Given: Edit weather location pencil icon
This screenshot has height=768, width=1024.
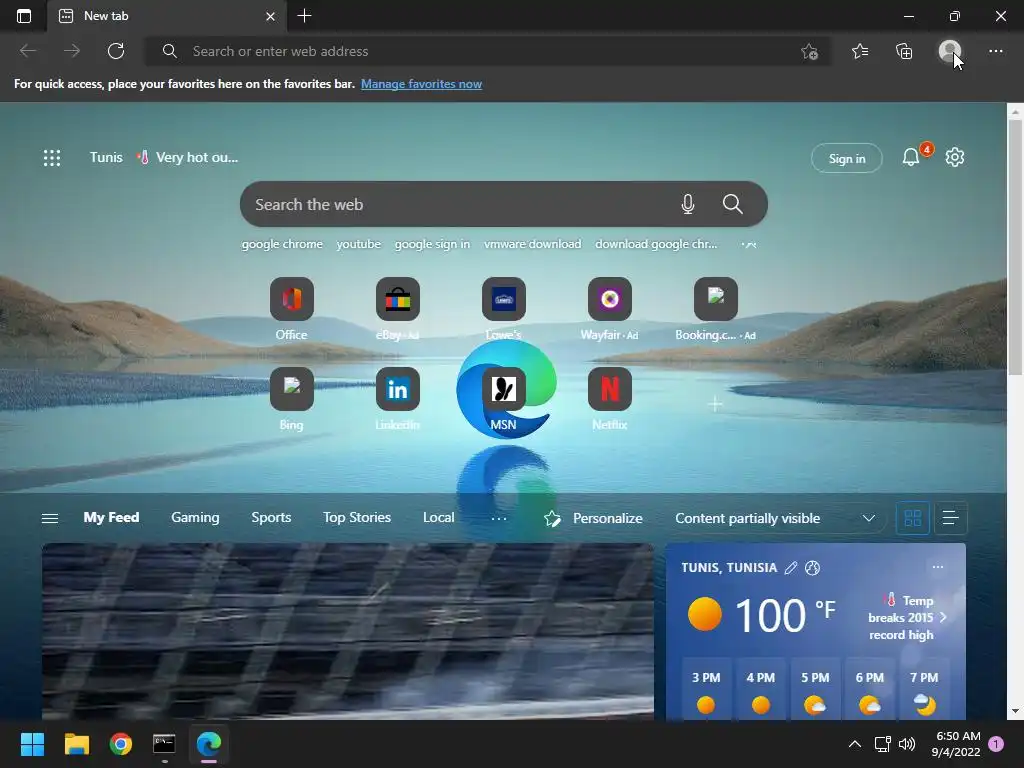Looking at the screenshot, I should [790, 568].
